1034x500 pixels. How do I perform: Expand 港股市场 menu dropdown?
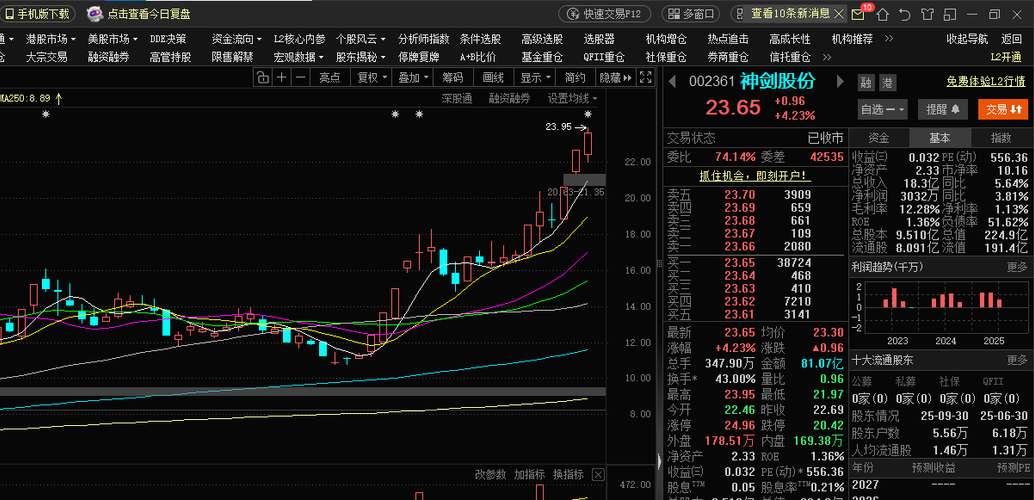[x=51, y=39]
